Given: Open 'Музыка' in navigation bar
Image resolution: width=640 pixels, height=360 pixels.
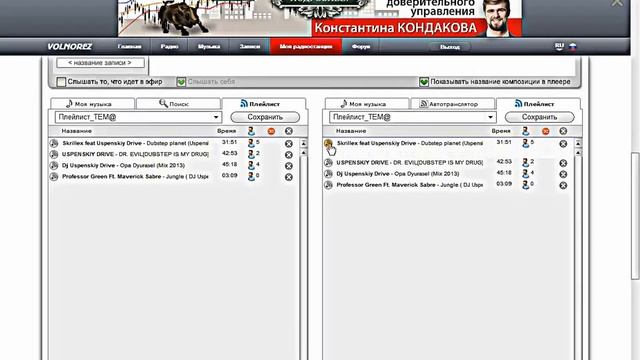Looking at the screenshot, I should [209, 47].
